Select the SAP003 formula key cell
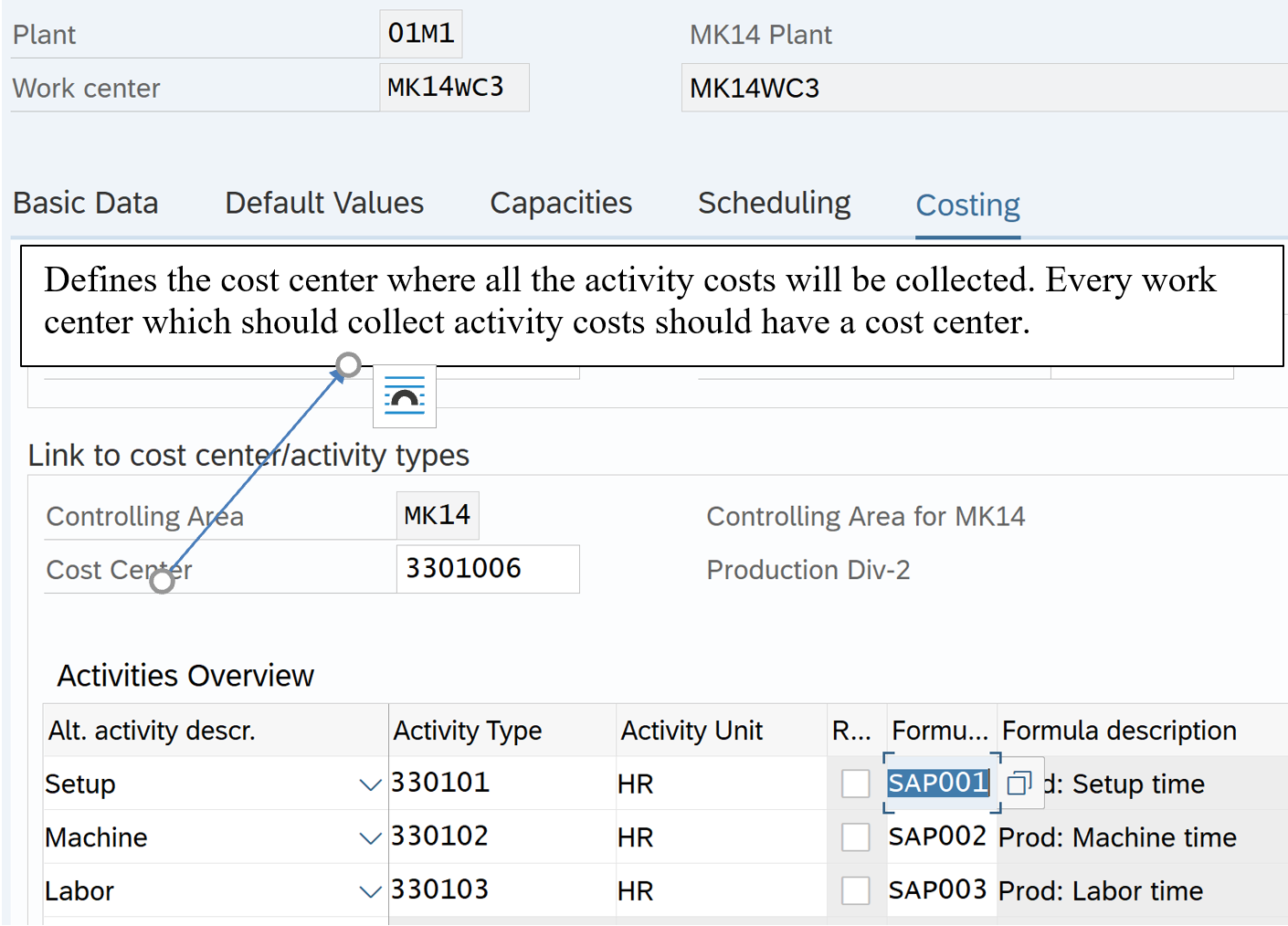The width and height of the screenshot is (1288, 926). tap(937, 890)
